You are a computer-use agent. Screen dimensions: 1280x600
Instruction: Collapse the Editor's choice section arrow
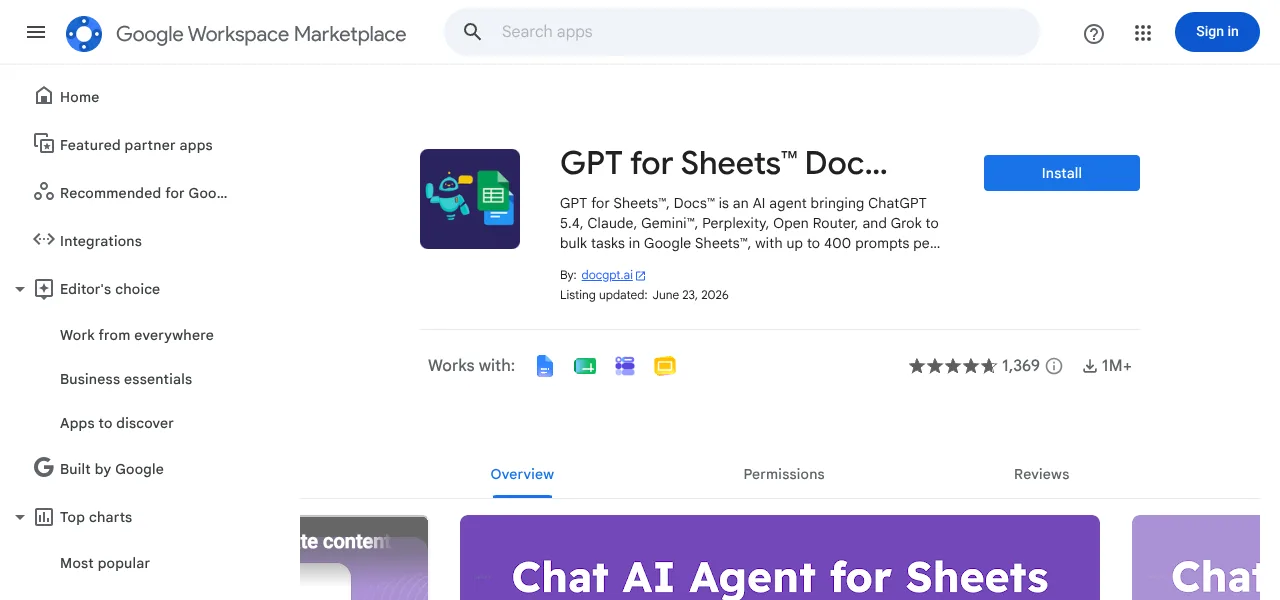19,289
